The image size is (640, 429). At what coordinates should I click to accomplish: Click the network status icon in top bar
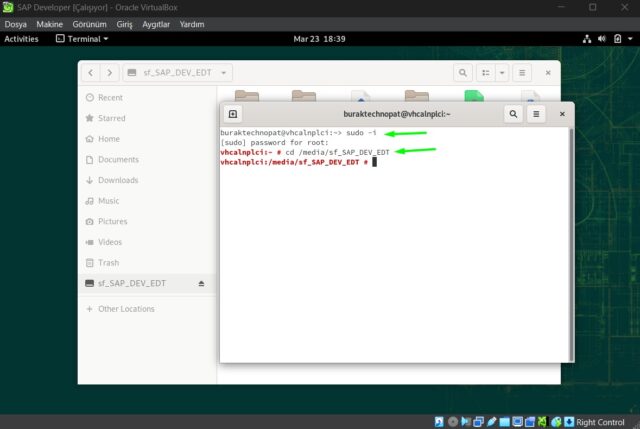pos(587,39)
